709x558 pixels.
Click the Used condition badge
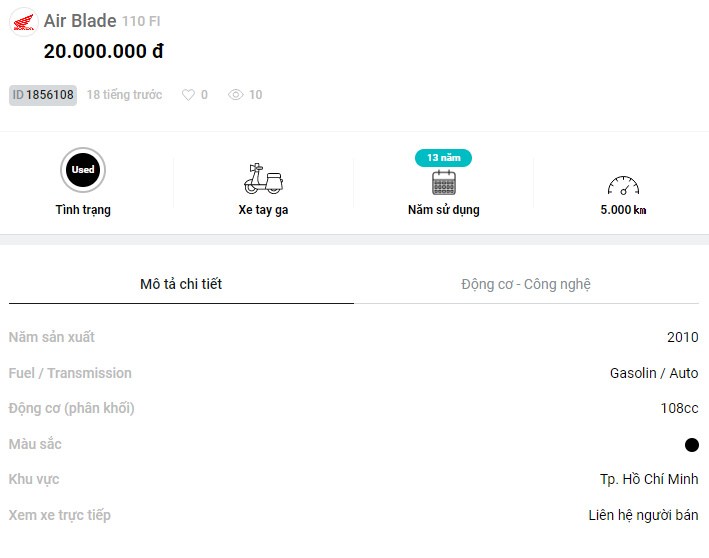point(83,170)
